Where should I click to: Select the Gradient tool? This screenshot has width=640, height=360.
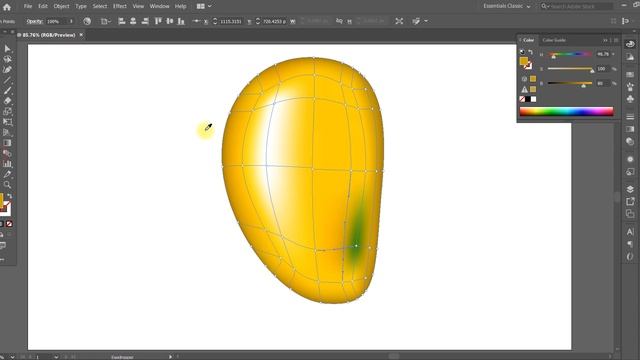7,143
